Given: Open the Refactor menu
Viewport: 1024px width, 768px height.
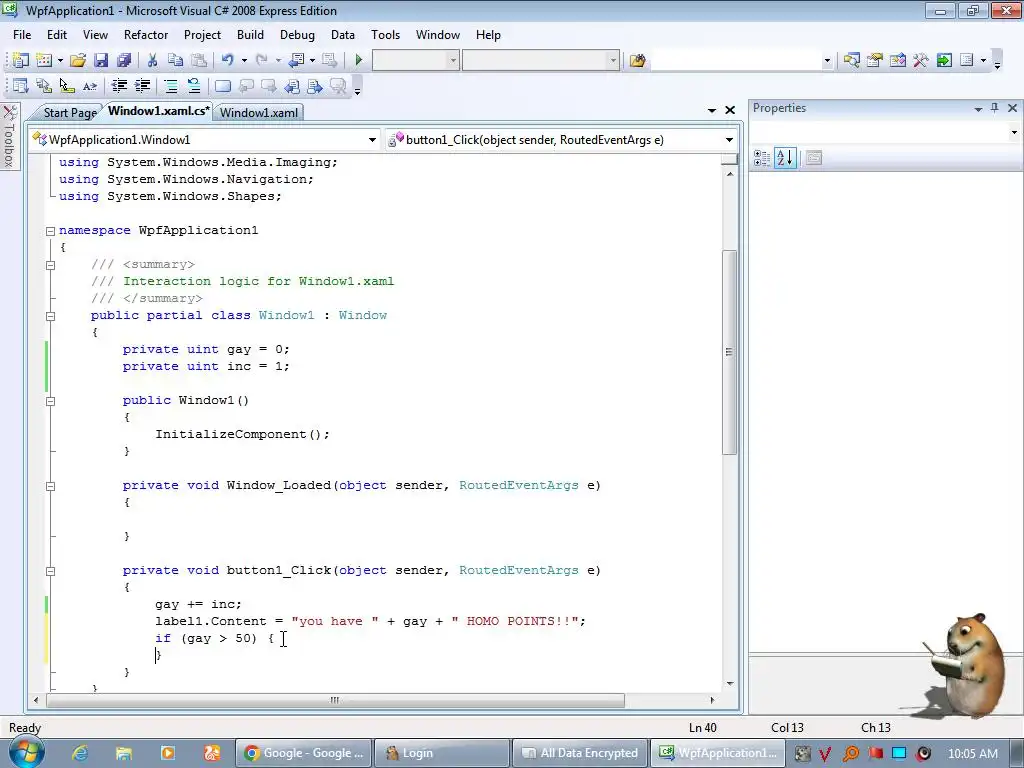Looking at the screenshot, I should pyautogui.click(x=146, y=35).
